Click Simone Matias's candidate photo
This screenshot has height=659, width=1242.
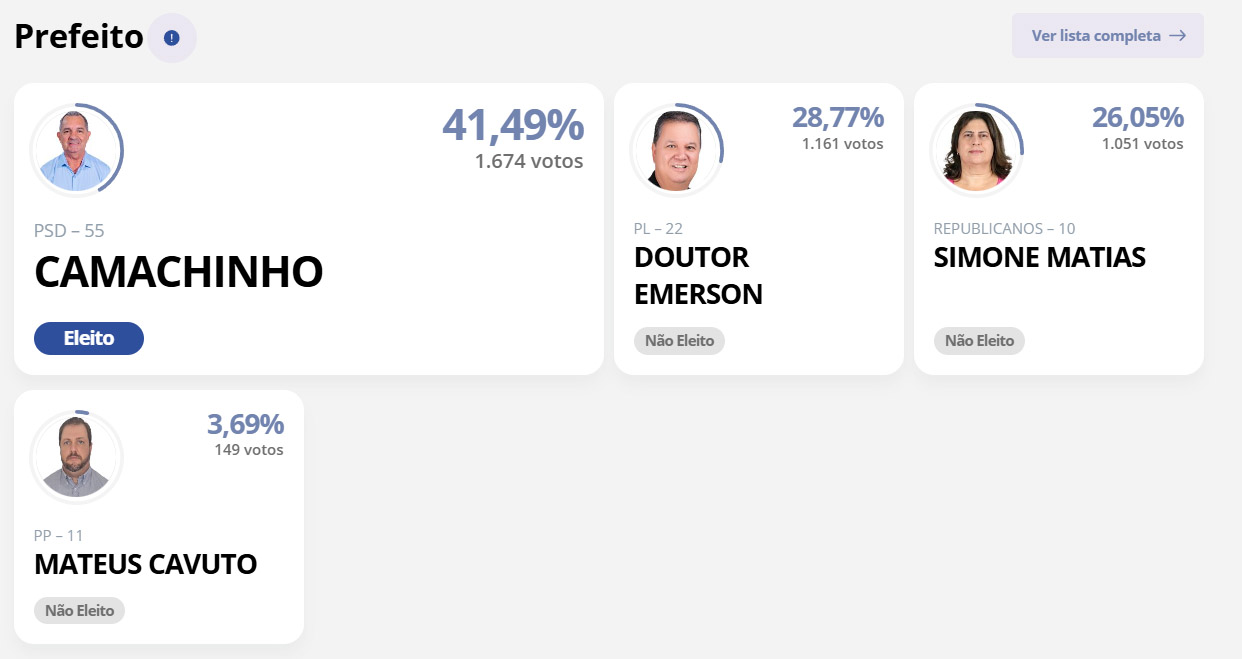pyautogui.click(x=976, y=151)
